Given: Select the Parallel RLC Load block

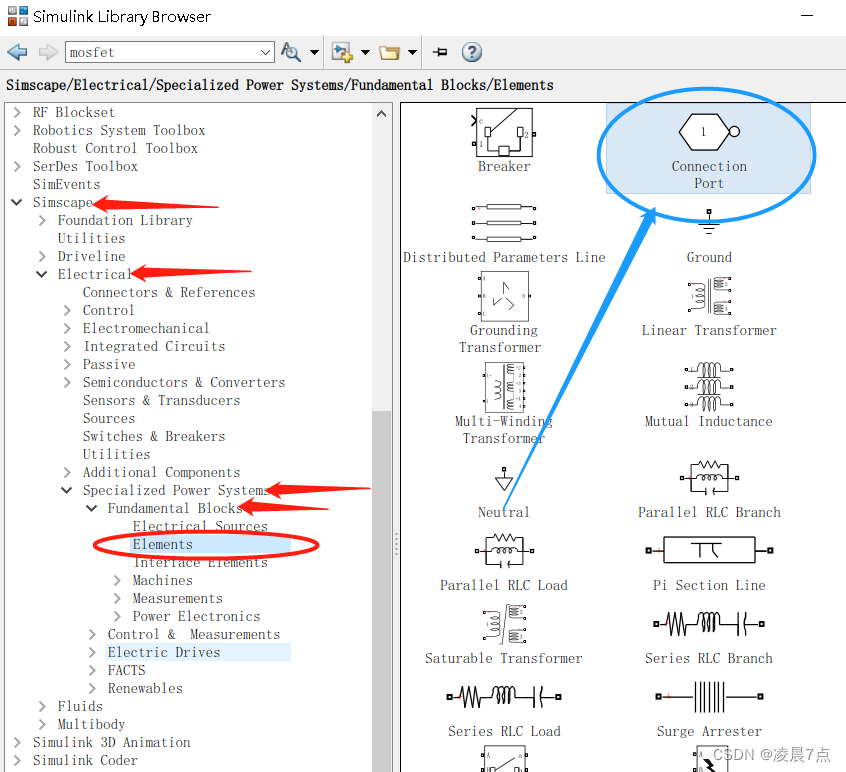Looking at the screenshot, I should tap(504, 550).
